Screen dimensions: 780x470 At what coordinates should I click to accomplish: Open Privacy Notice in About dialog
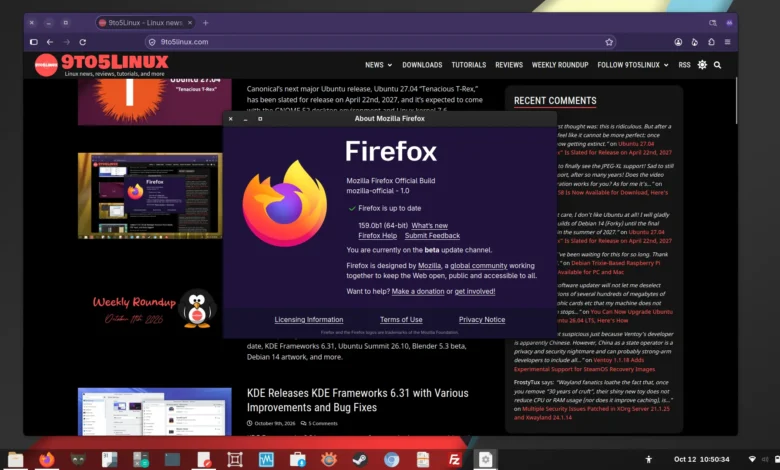coord(482,320)
